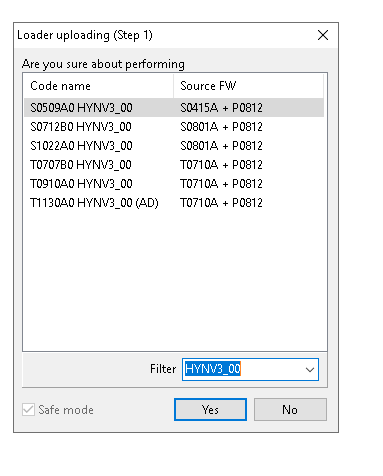
Task: Click the Source FW cell of S0712B0 row
Action: pyautogui.click(x=221, y=127)
